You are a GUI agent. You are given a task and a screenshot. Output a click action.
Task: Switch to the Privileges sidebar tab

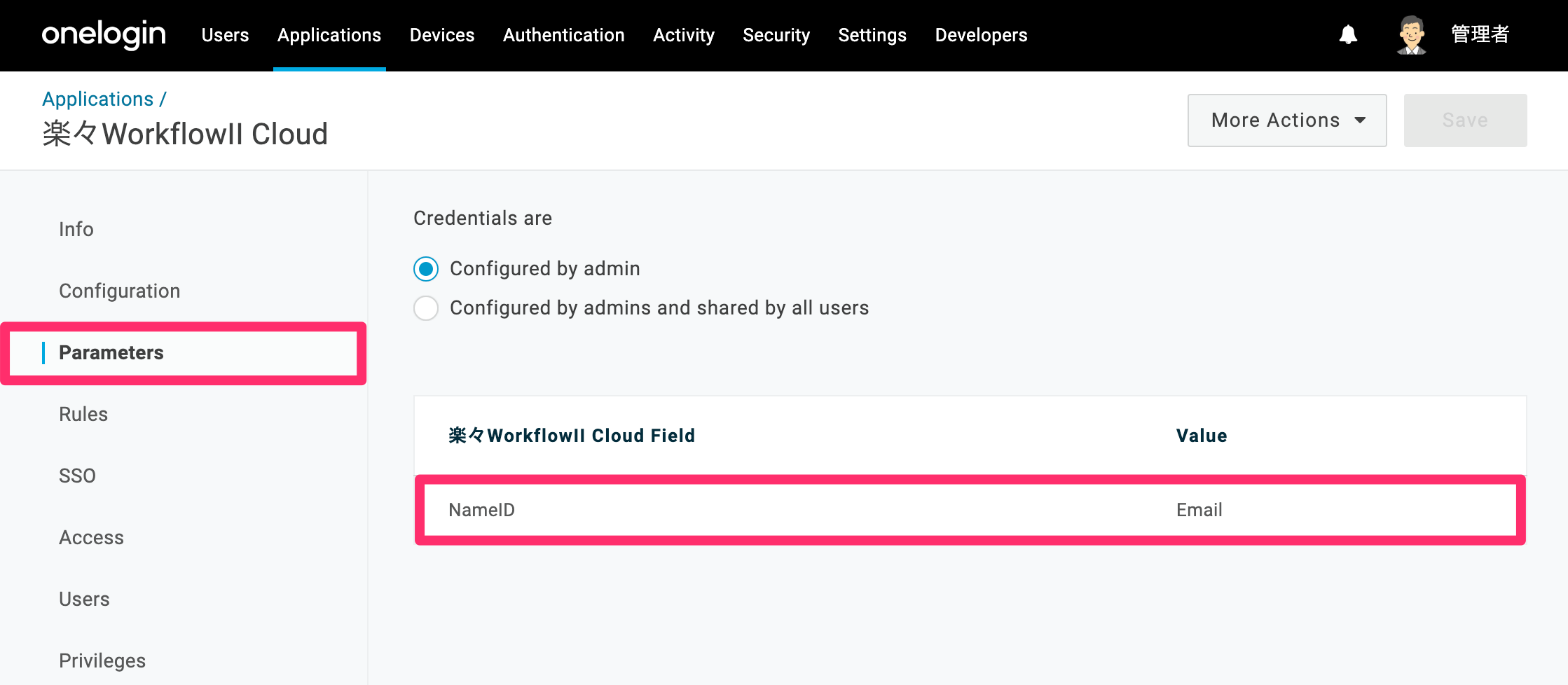point(102,661)
